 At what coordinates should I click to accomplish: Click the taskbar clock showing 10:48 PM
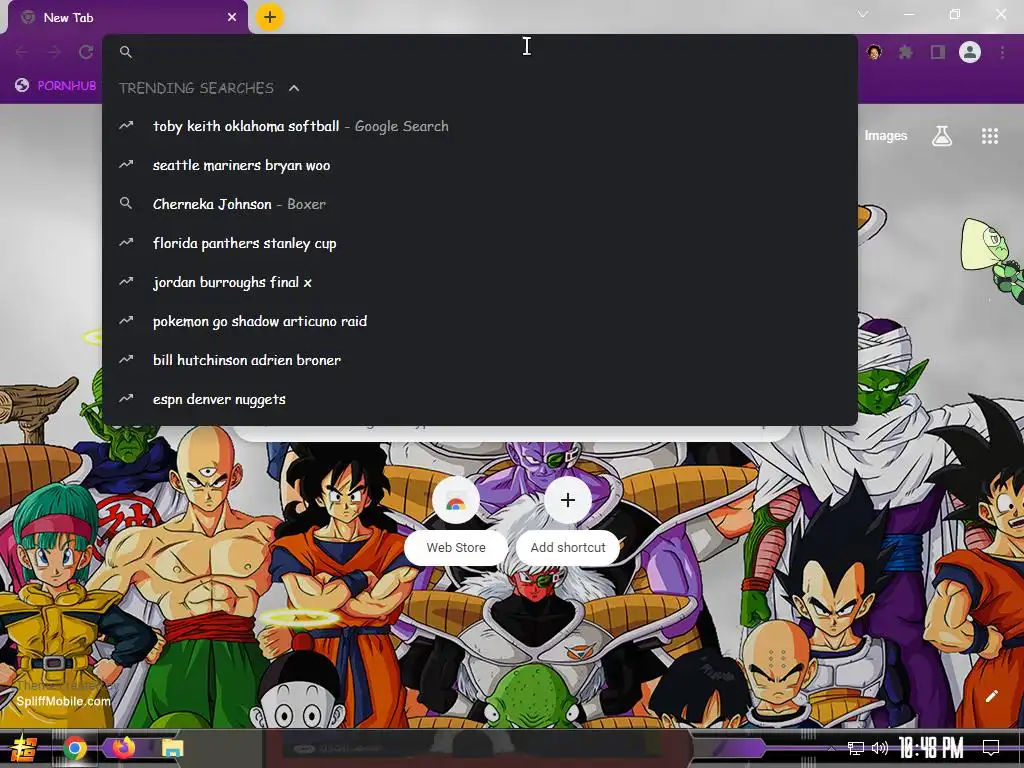tap(931, 748)
